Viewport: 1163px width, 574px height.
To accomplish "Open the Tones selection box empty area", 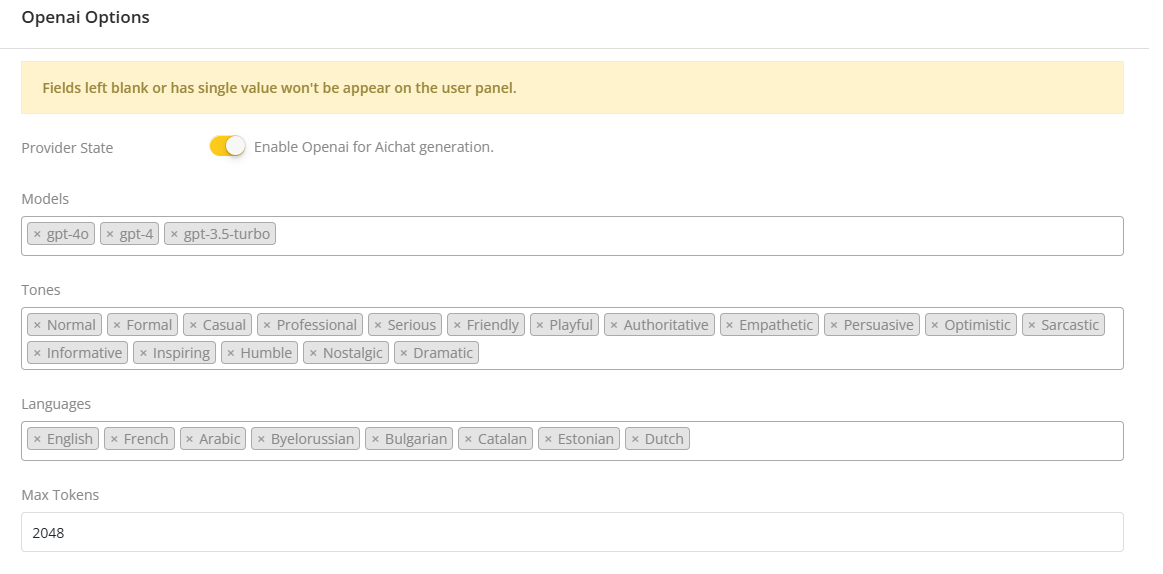I will 800,353.
